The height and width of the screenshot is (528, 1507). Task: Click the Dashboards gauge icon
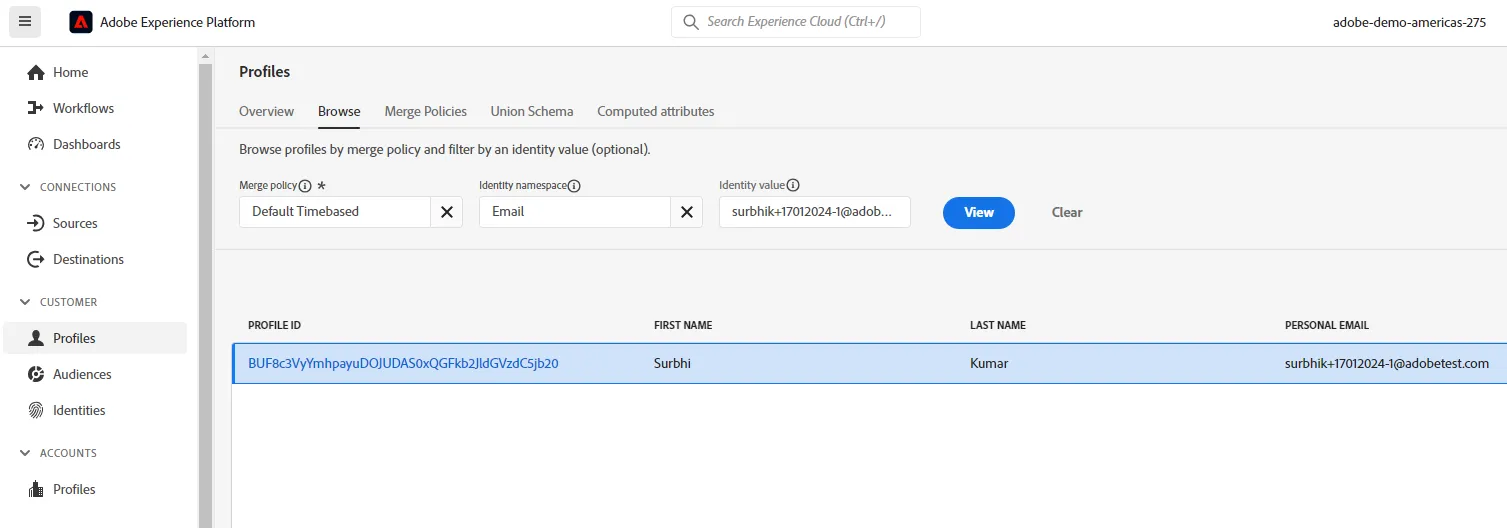(x=36, y=144)
